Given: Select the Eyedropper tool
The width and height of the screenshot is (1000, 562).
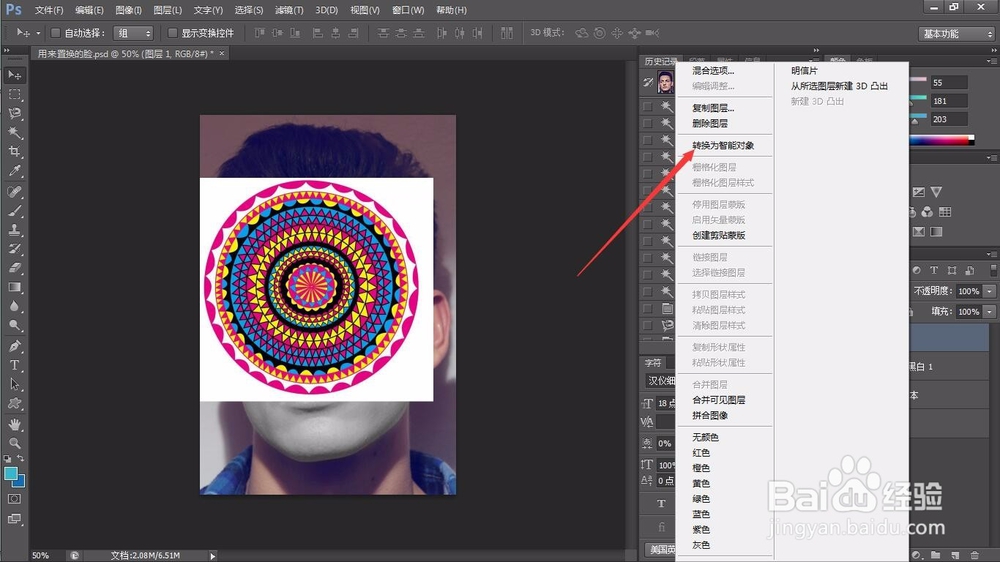Looking at the screenshot, I should coord(14,171).
